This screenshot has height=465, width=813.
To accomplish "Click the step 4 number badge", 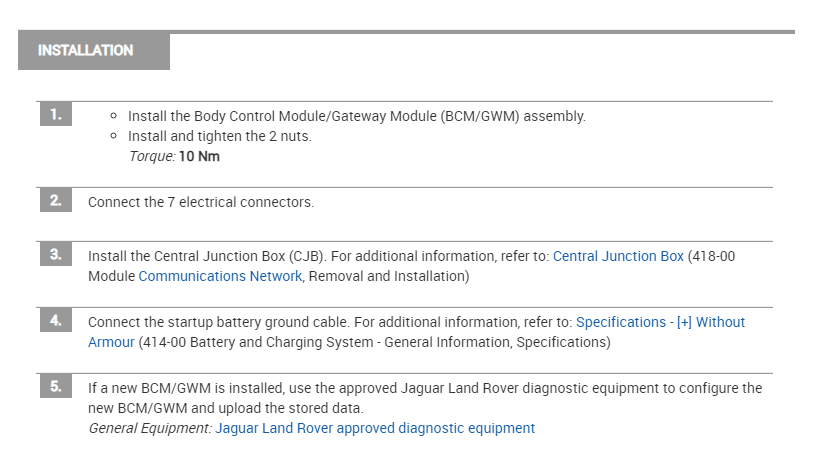I will click(56, 321).
